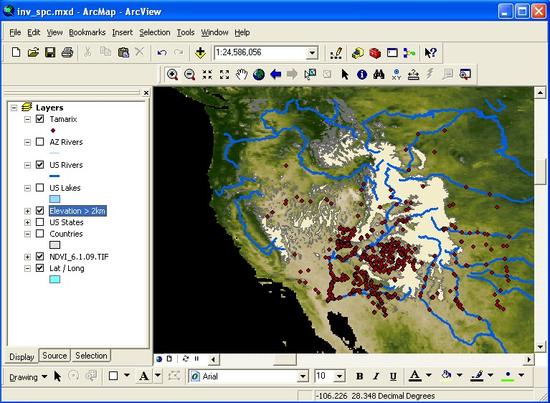Open the Find binoculars tool
The image size is (550, 403).
(379, 74)
